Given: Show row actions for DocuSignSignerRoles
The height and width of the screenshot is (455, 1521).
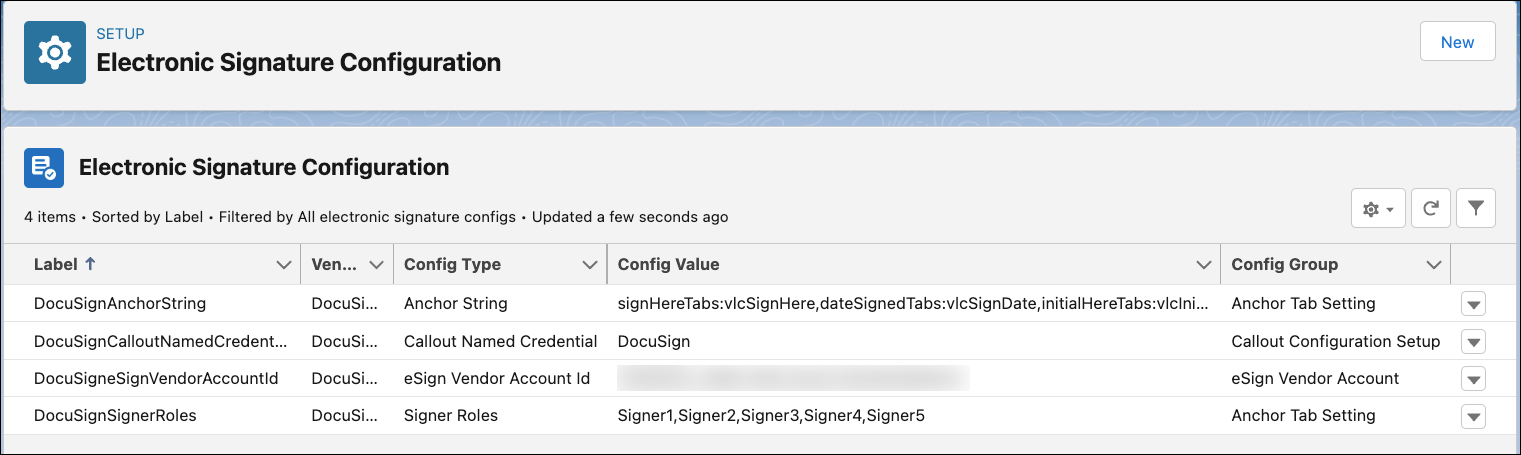Looking at the screenshot, I should 1473,416.
